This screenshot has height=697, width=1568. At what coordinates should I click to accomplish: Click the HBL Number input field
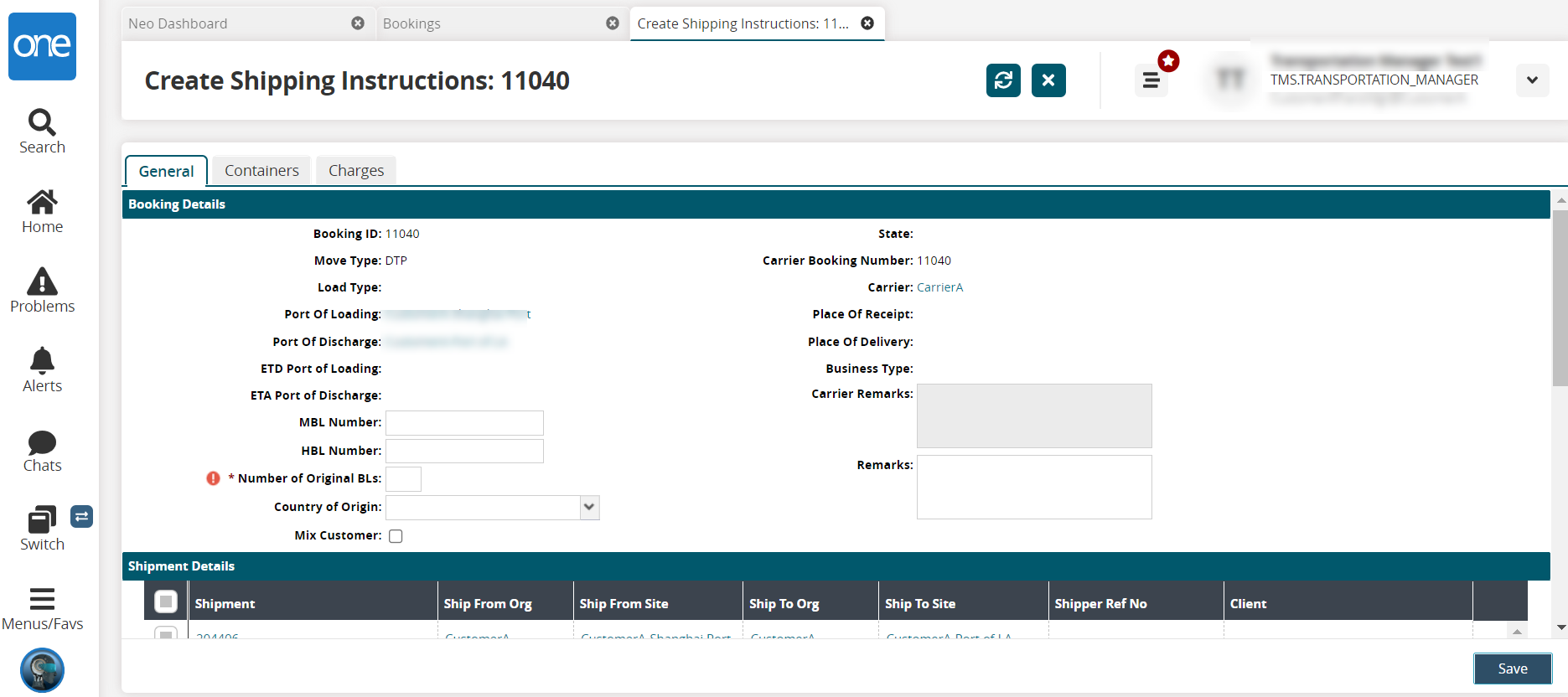point(464,452)
